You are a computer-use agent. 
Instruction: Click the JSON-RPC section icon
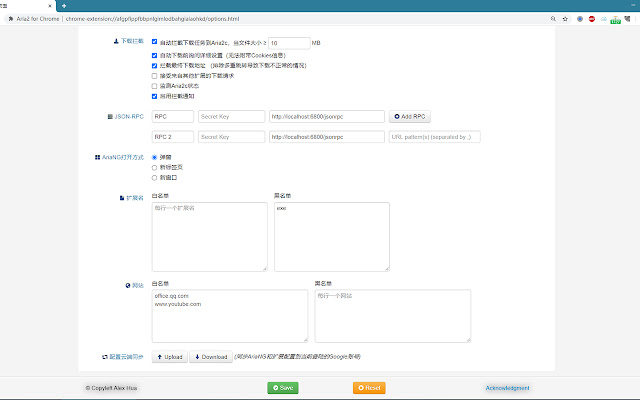(x=110, y=117)
